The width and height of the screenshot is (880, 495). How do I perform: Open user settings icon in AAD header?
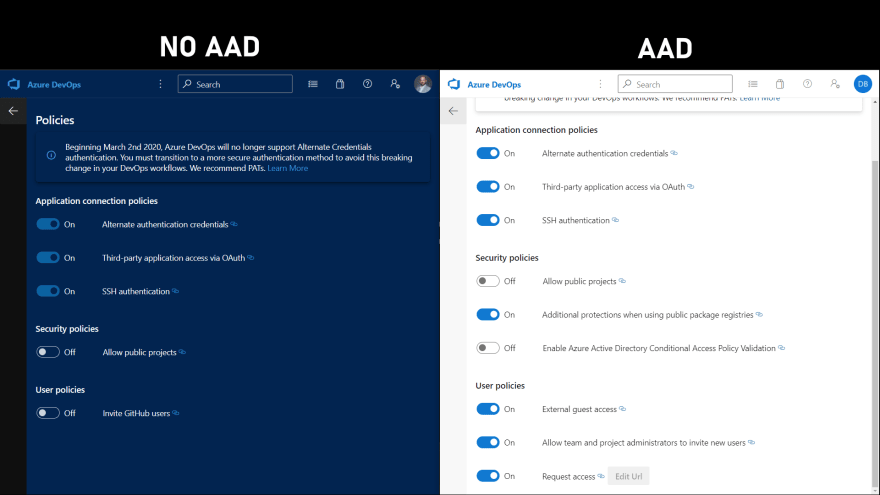coord(835,84)
